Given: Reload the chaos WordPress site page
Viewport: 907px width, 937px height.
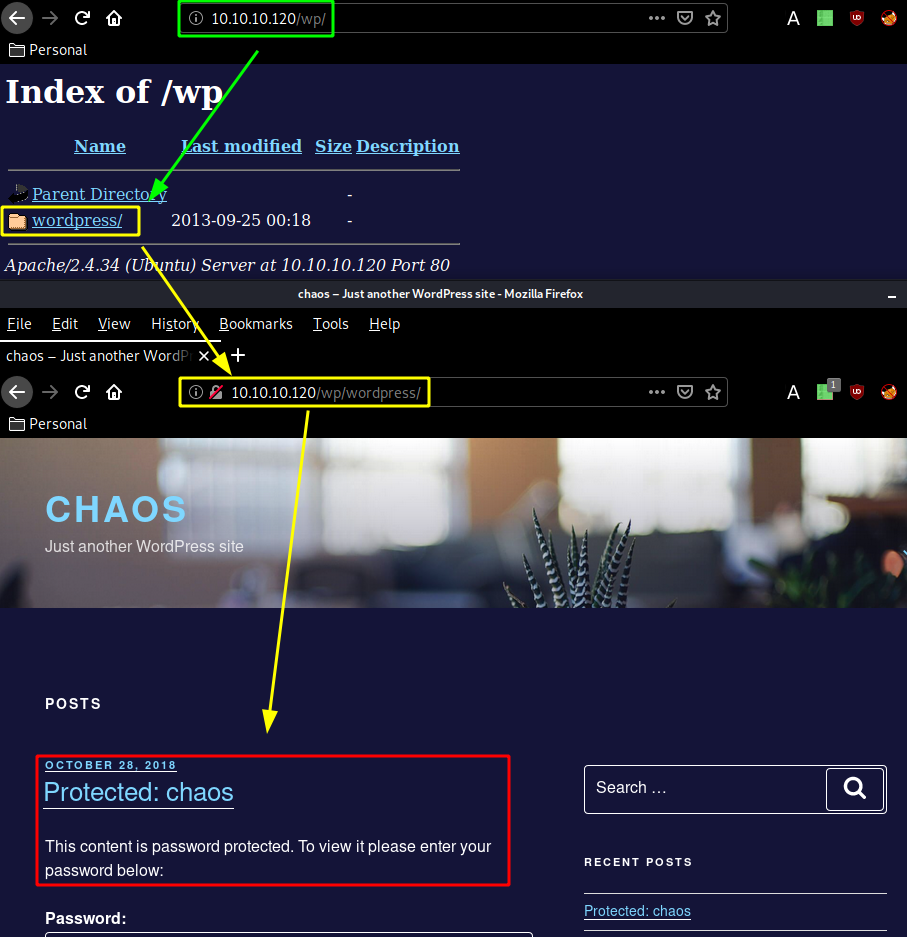Looking at the screenshot, I should (82, 393).
